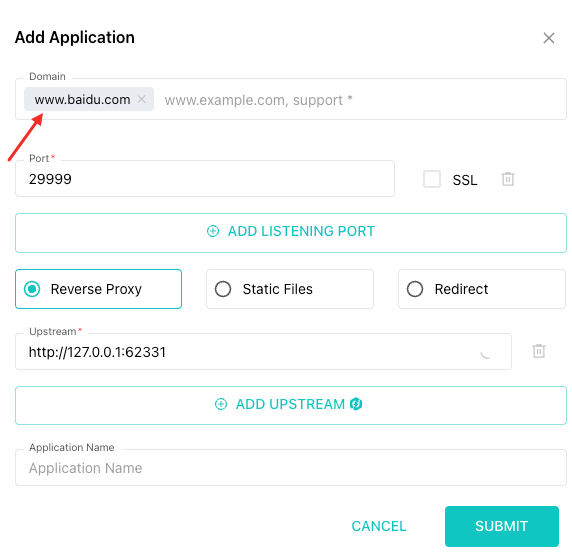Click the badge icon after Add Upstream
The image size is (572, 559).
tap(356, 404)
